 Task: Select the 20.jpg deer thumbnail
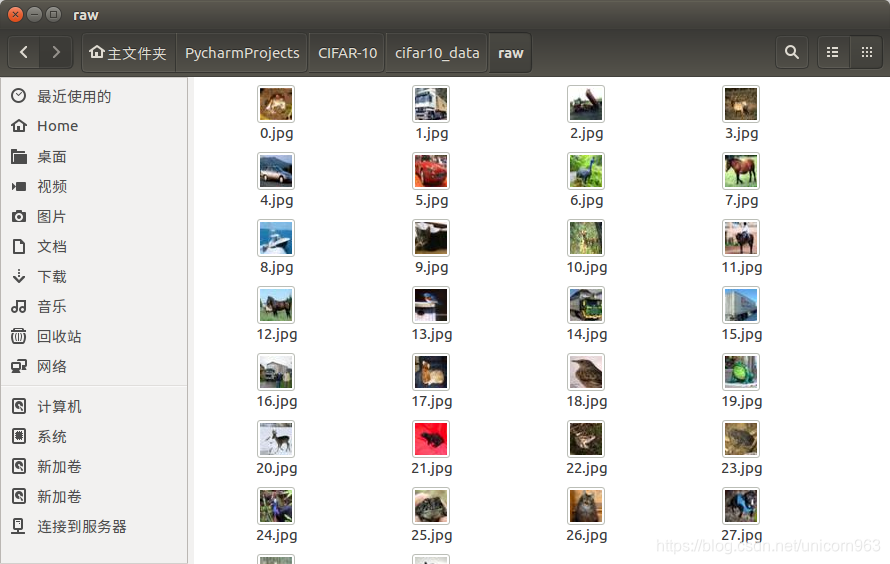276,439
